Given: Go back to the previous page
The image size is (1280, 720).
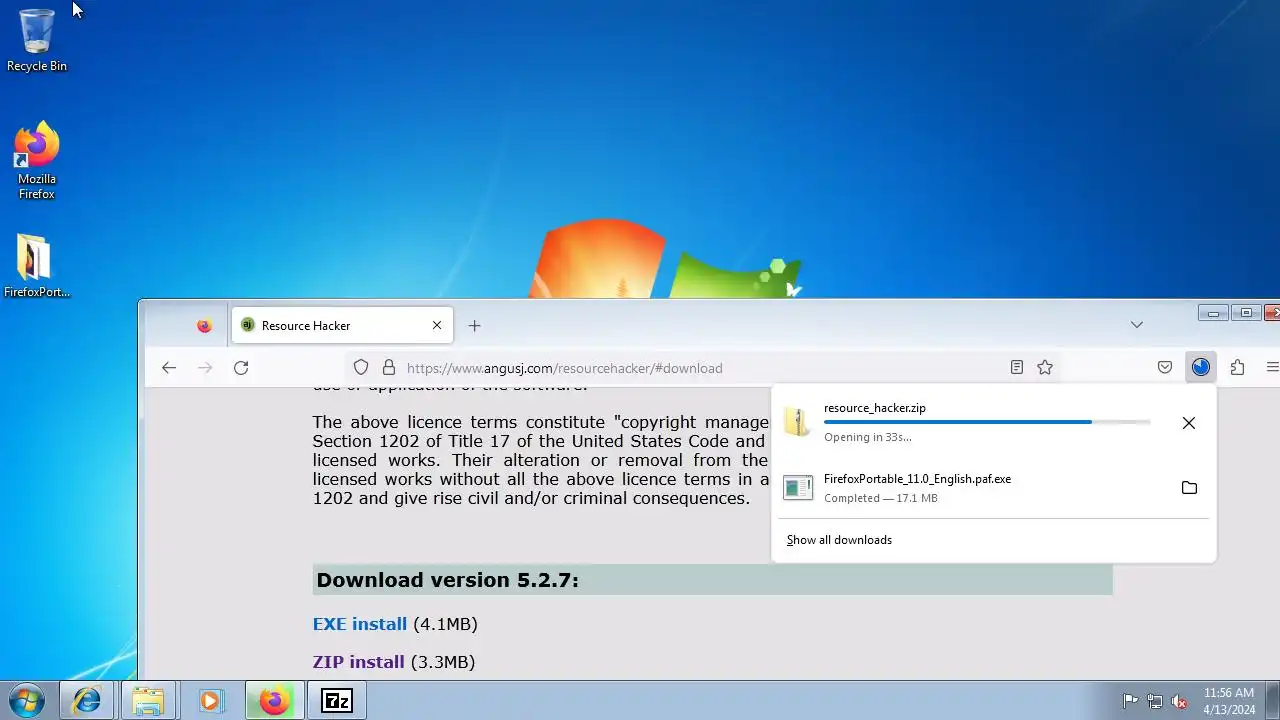Looking at the screenshot, I should [x=169, y=368].
